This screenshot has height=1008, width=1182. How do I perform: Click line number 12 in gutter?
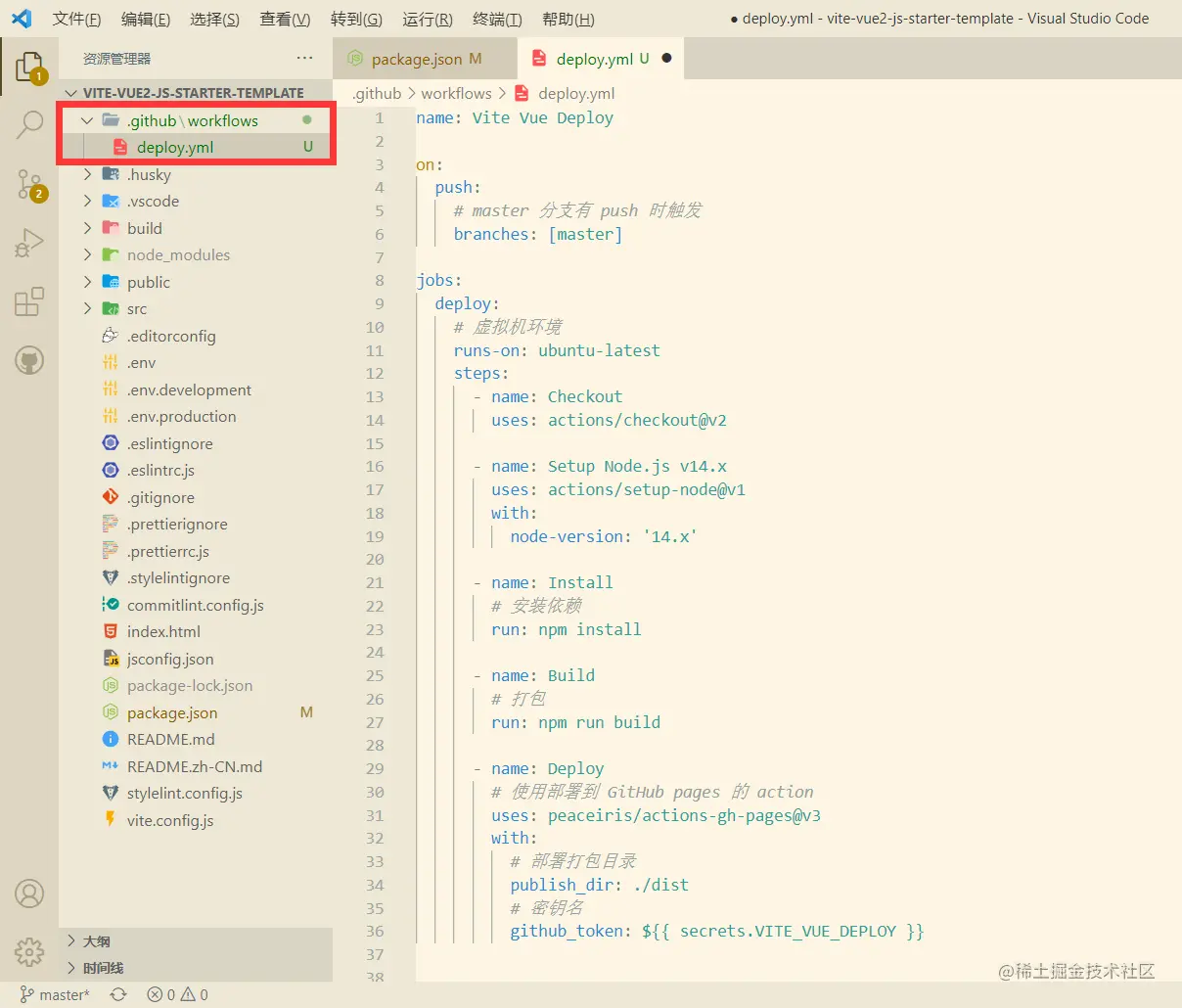click(x=375, y=373)
